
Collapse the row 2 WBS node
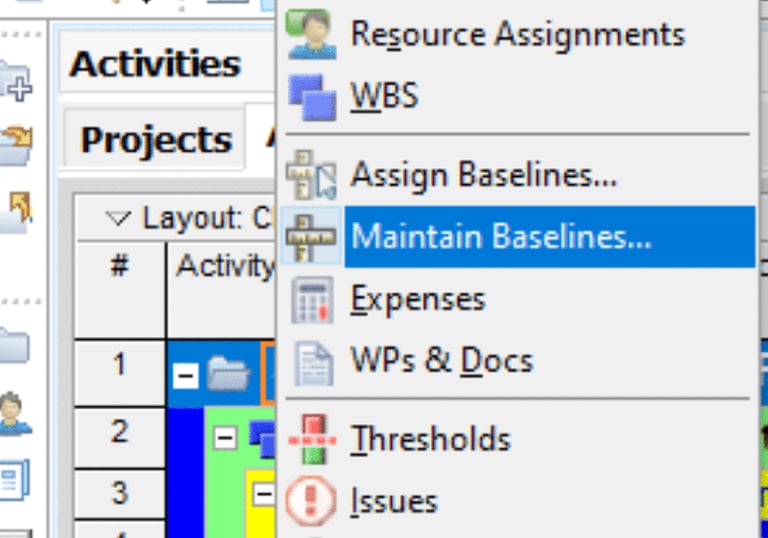(225, 436)
